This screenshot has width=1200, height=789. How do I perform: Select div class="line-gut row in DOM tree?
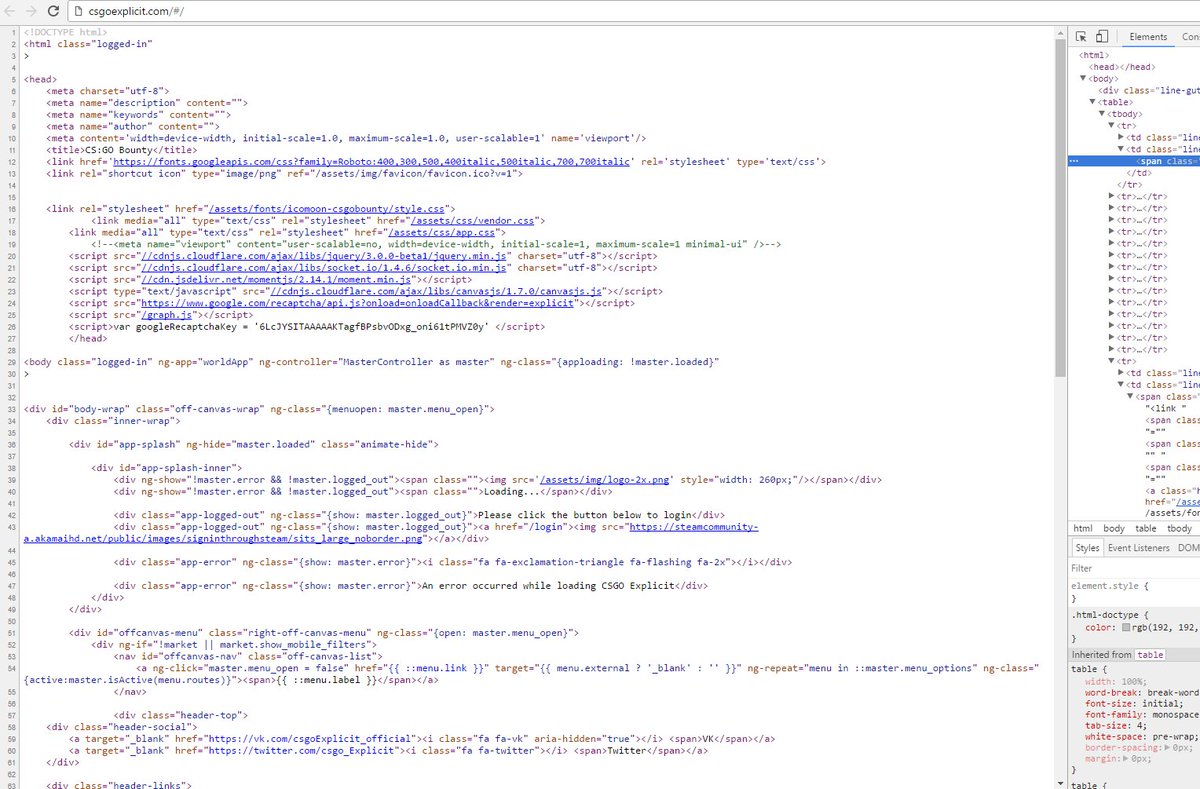[1149, 90]
